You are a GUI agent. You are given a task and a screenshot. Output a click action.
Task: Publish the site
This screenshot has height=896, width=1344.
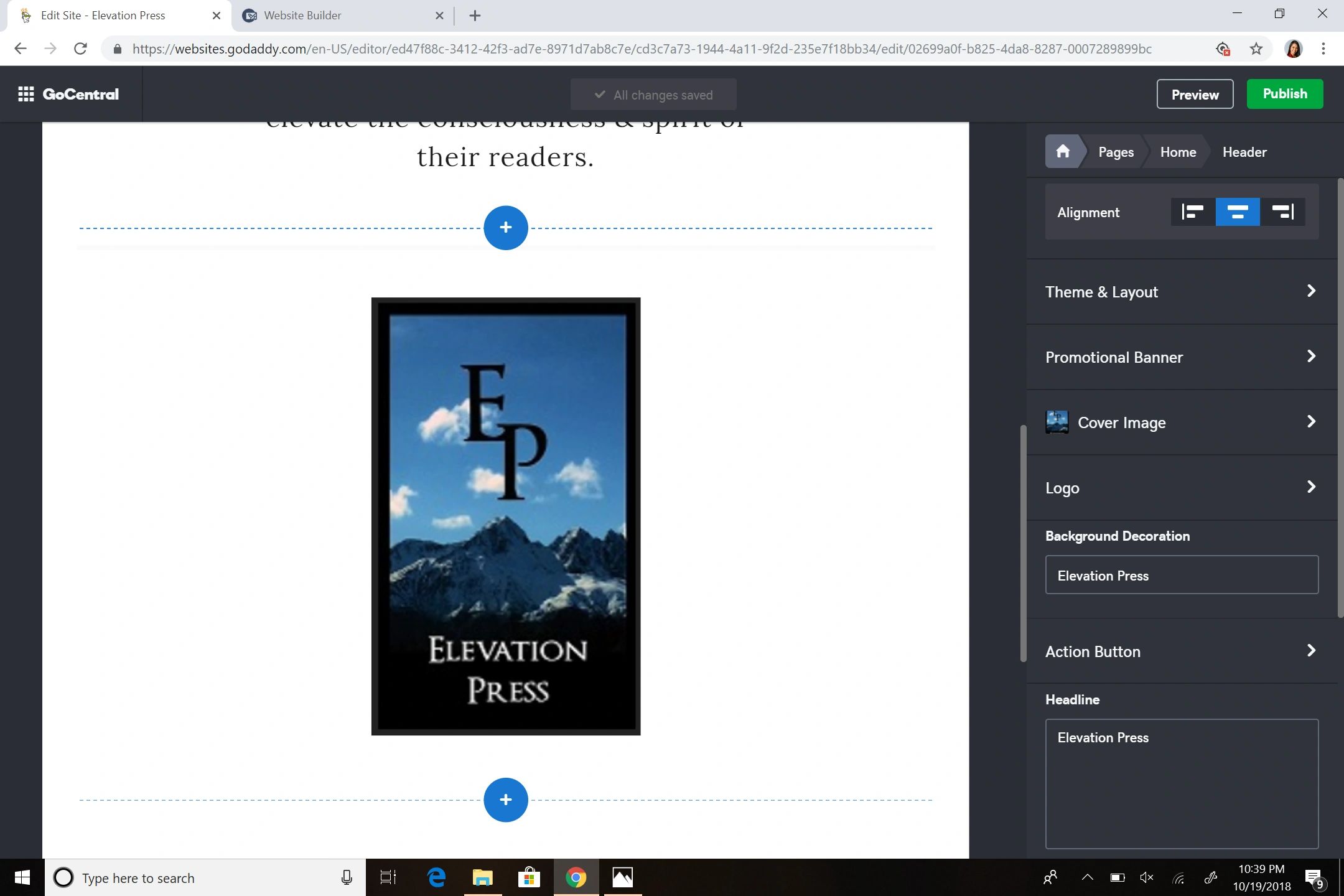pos(1284,94)
